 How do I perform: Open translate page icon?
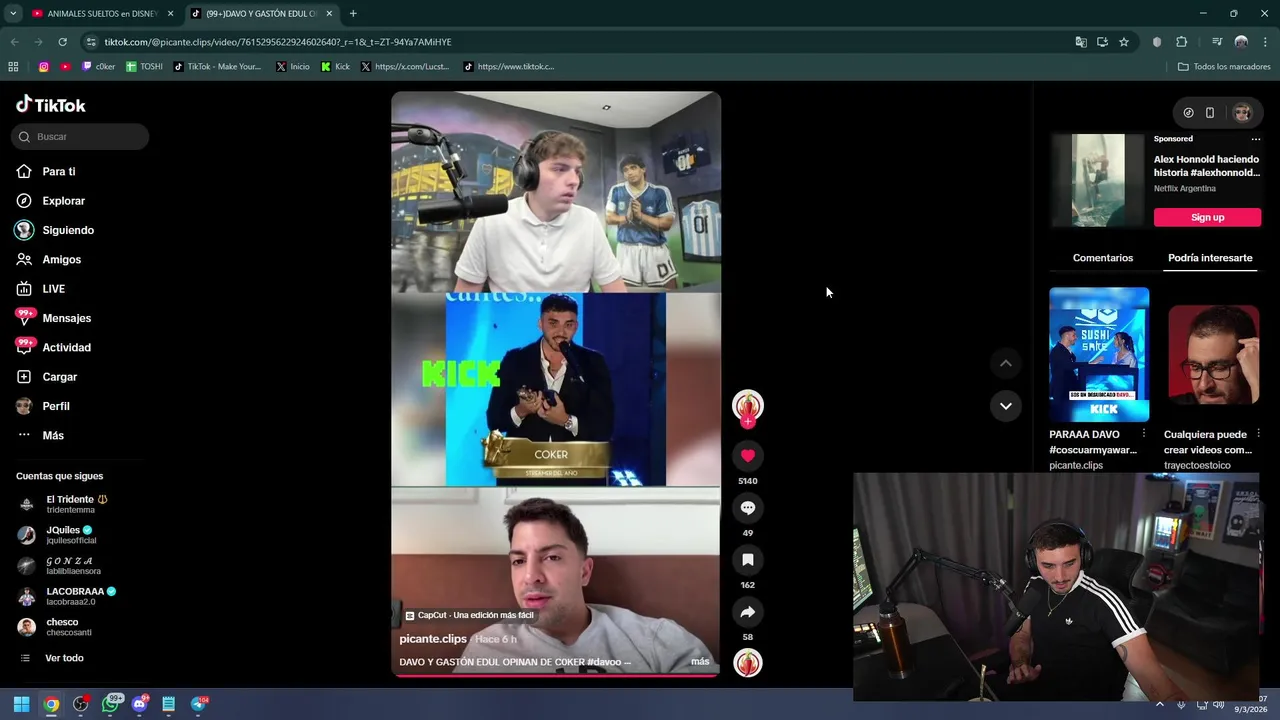[1081, 42]
